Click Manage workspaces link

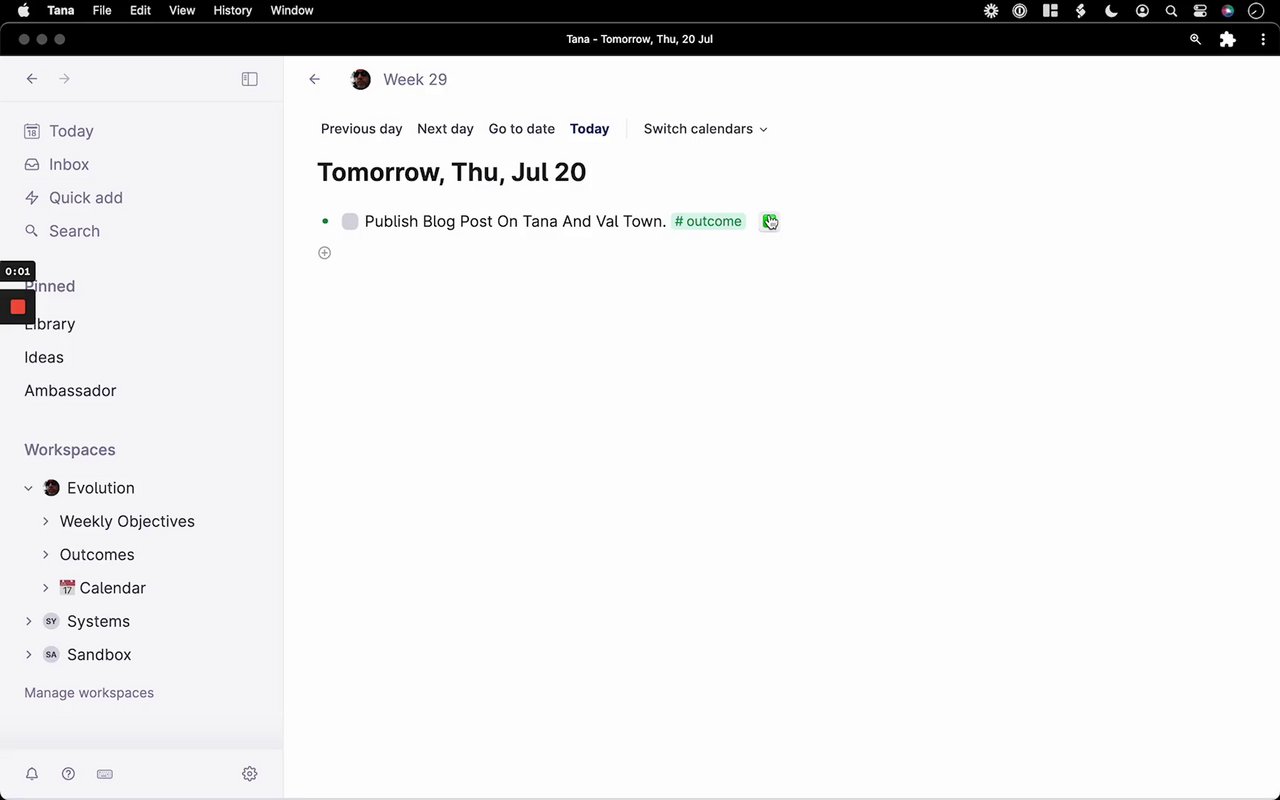(89, 693)
